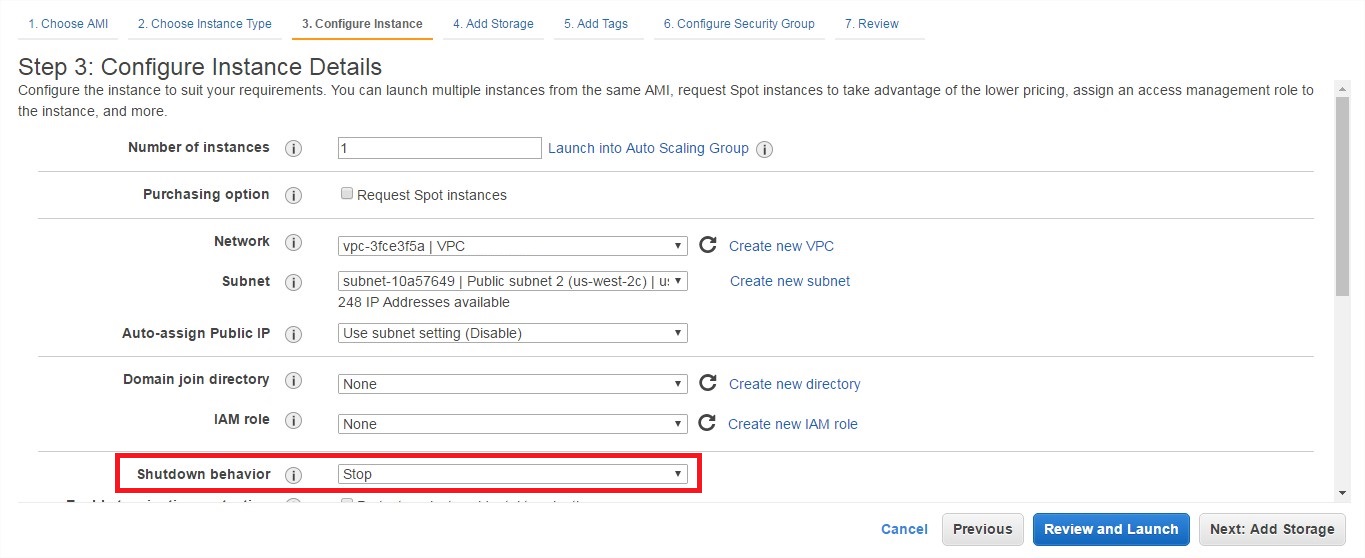The width and height of the screenshot is (1365, 558).
Task: Open info icon for Auto-assign Public IP
Action: pos(293,334)
